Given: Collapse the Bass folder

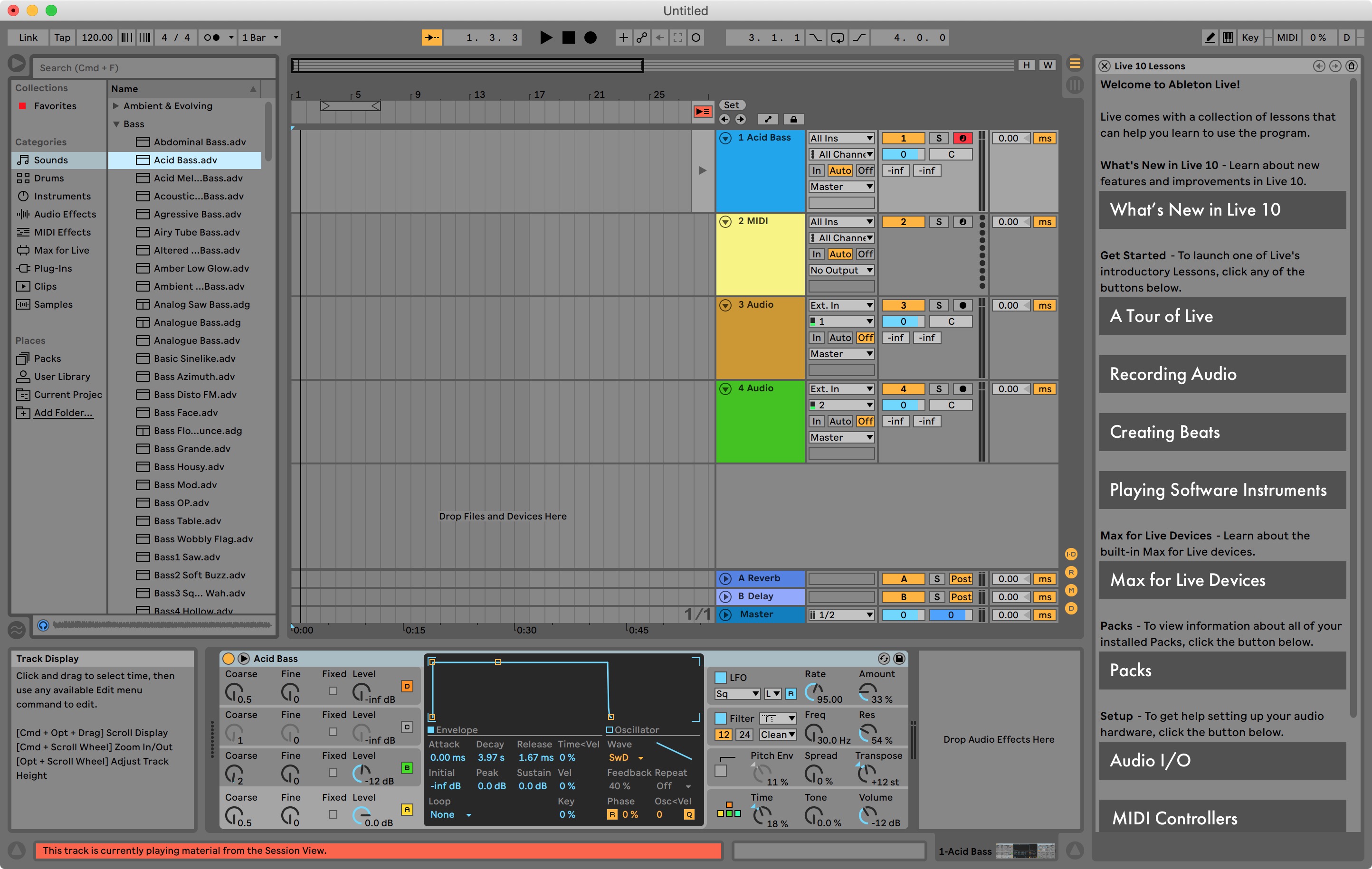Looking at the screenshot, I should click(116, 124).
